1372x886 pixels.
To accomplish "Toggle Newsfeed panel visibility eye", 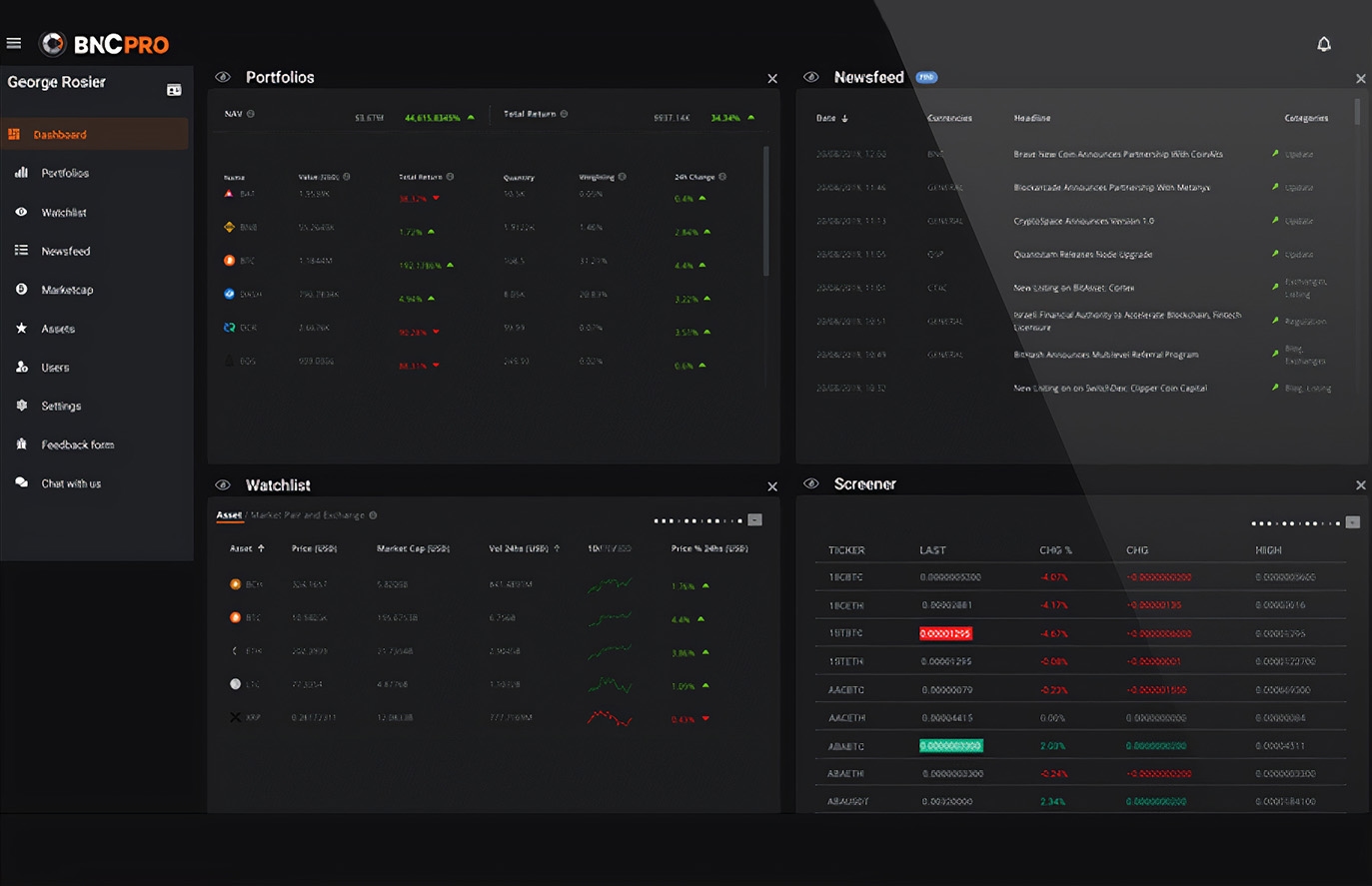I will pos(811,77).
